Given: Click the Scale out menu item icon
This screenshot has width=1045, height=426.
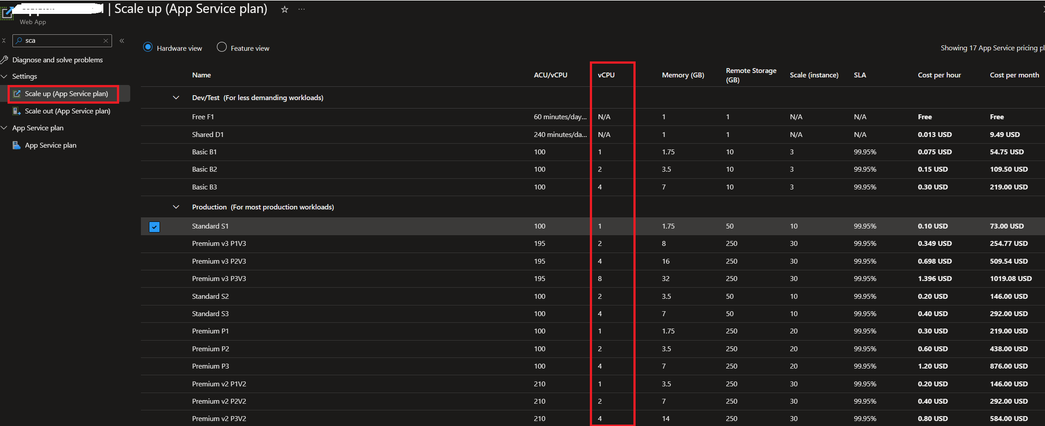Looking at the screenshot, I should tap(17, 111).
